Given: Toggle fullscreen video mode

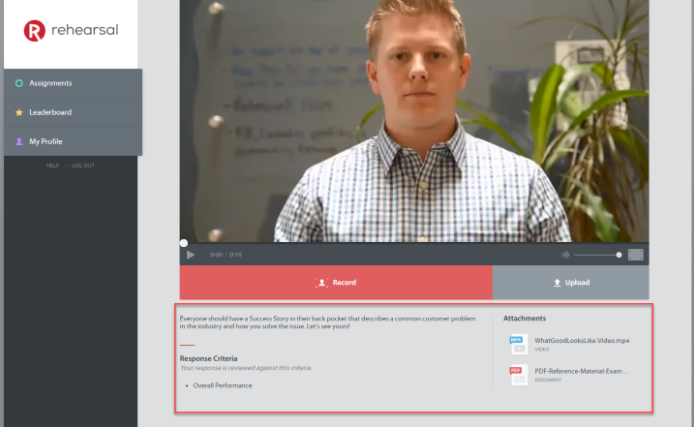Looking at the screenshot, I should [636, 255].
